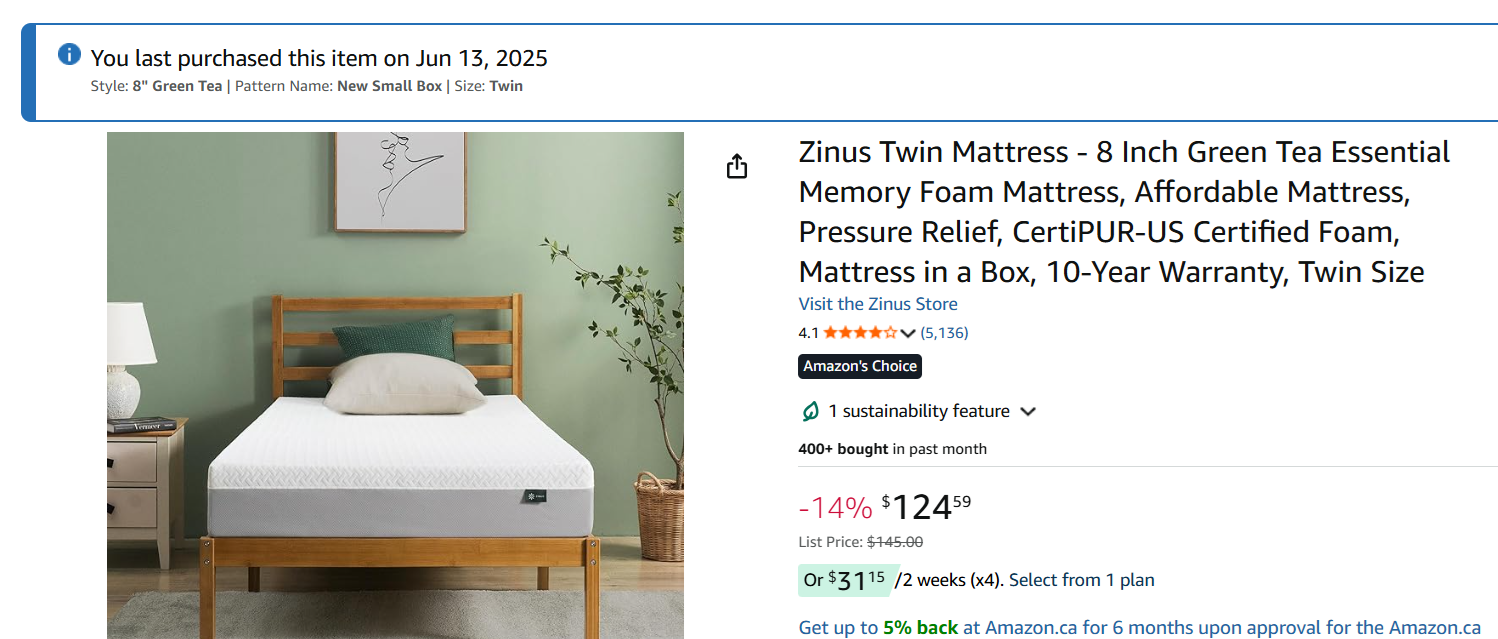Click the green sustainability leaf icon
The height and width of the screenshot is (639, 1498).
810,411
